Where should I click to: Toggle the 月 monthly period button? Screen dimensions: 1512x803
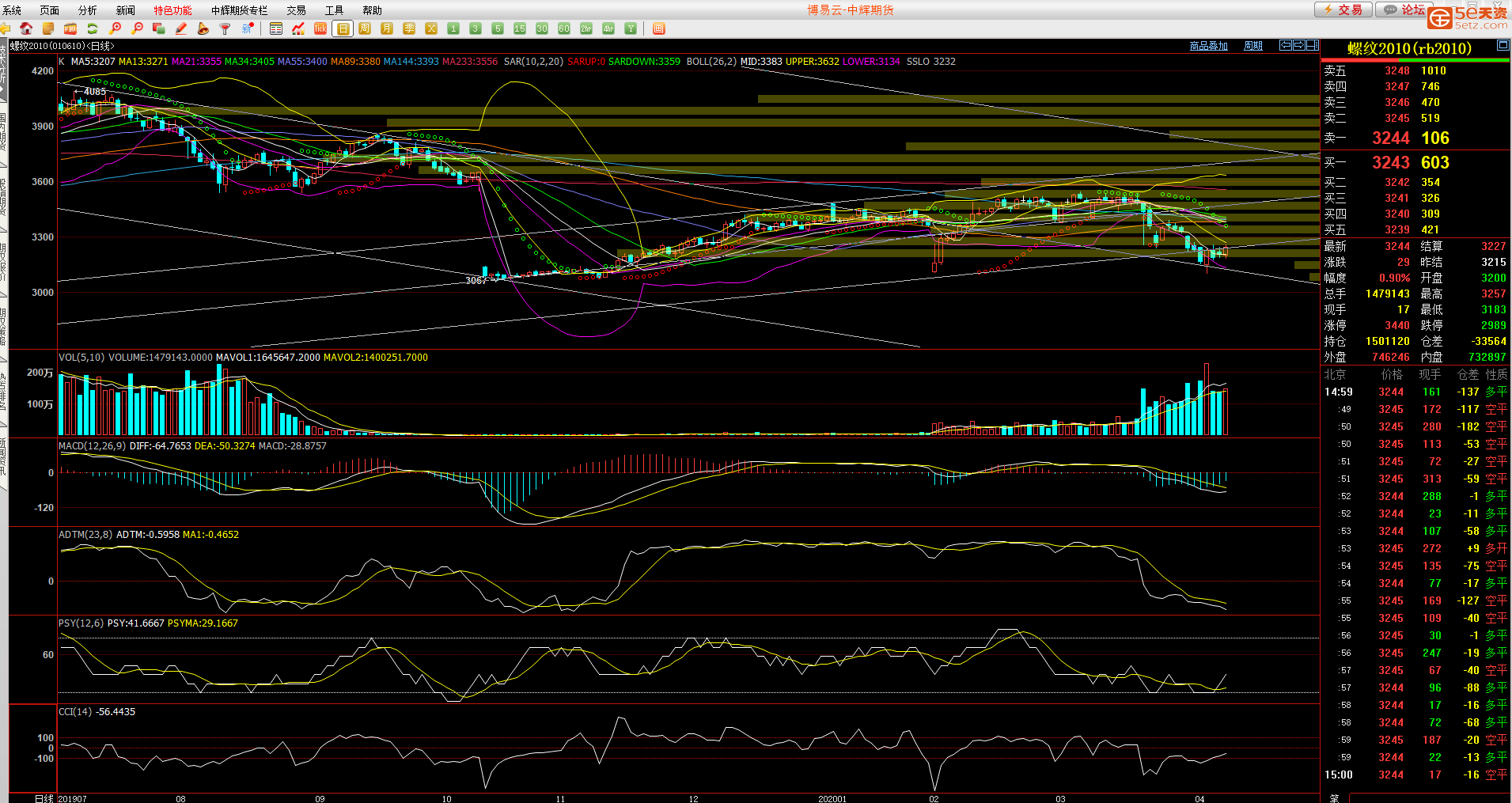[387, 28]
